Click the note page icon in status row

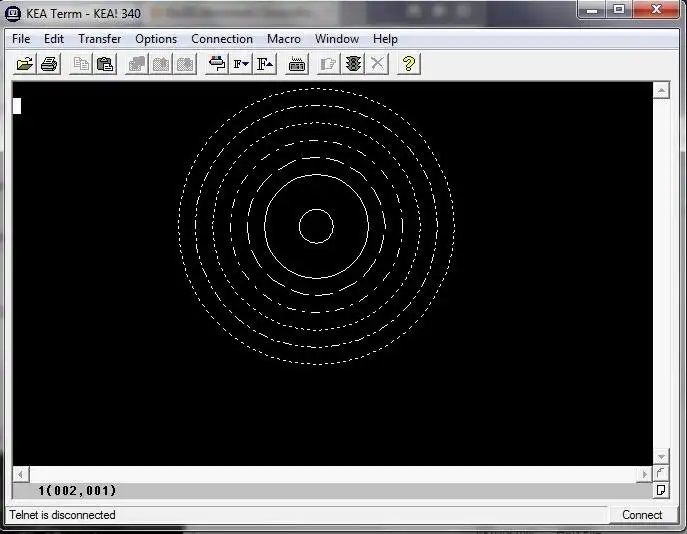[x=661, y=490]
